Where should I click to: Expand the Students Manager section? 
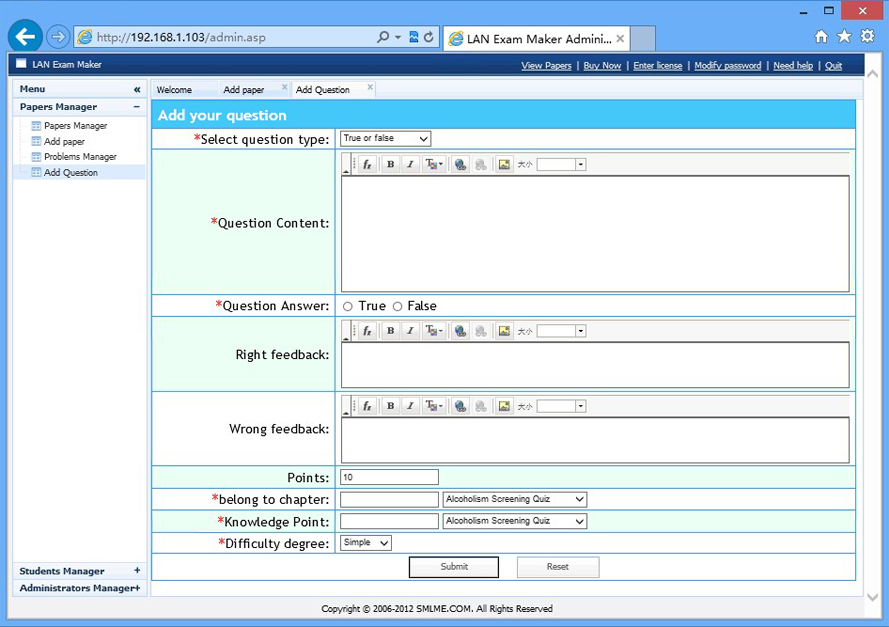137,571
